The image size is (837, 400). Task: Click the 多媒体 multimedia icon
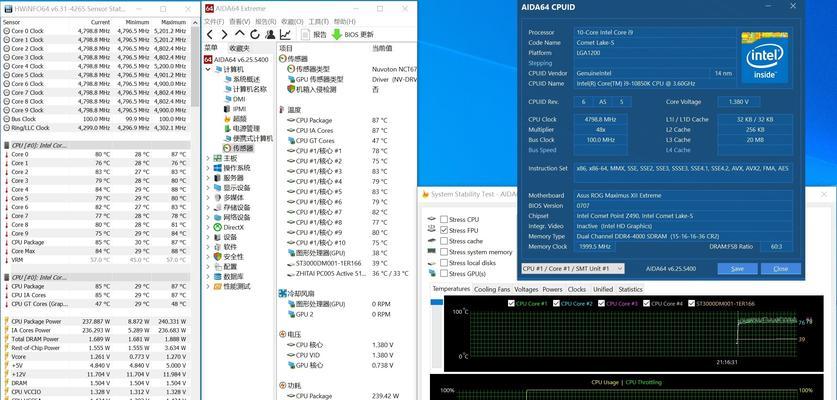[217, 198]
